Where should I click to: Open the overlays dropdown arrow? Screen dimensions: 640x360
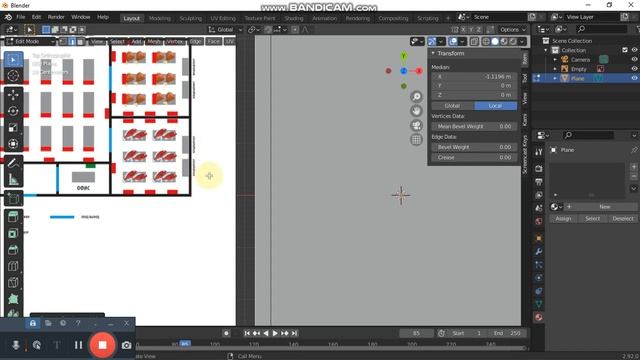click(462, 42)
